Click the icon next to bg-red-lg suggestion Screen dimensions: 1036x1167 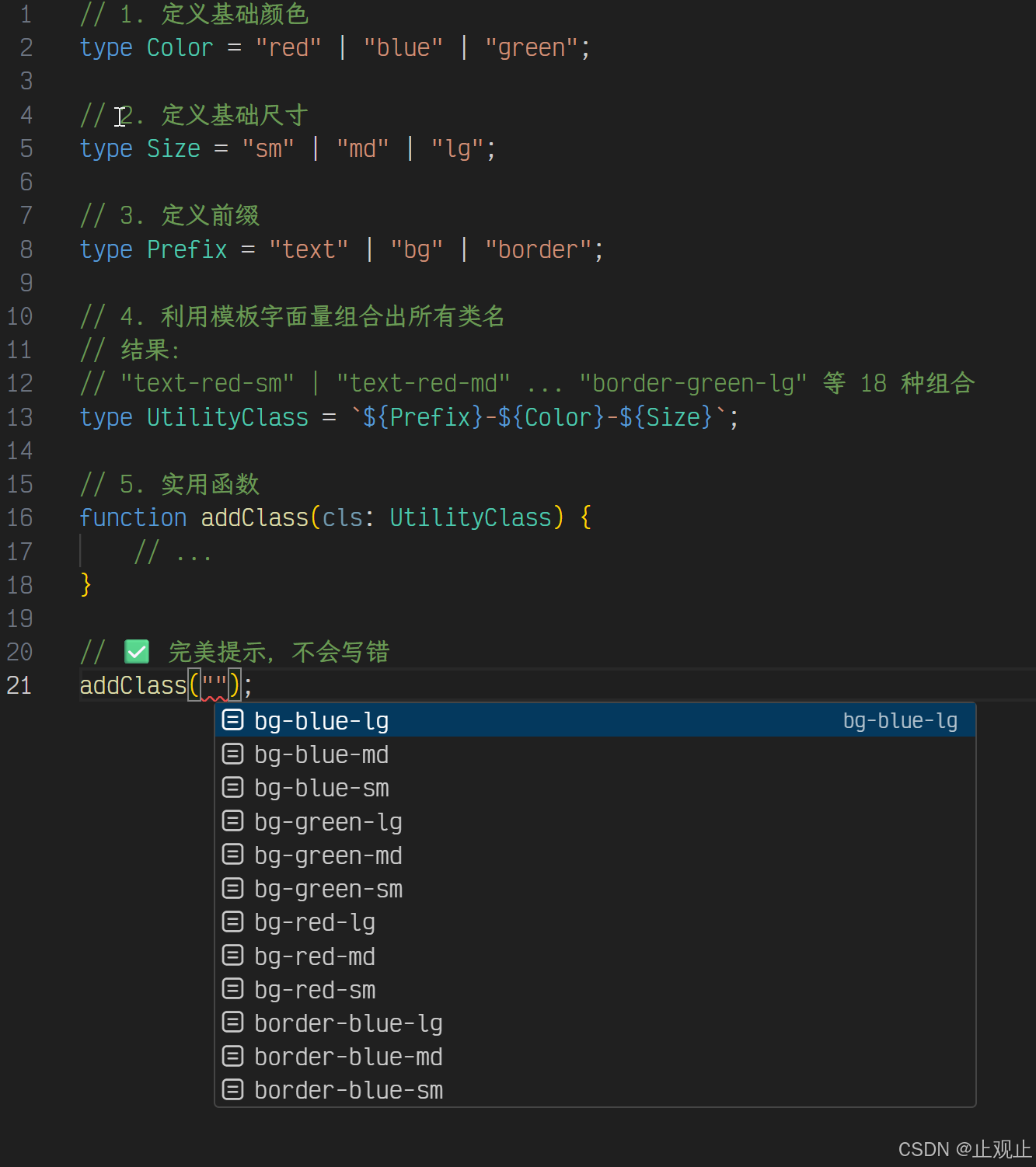(x=233, y=921)
